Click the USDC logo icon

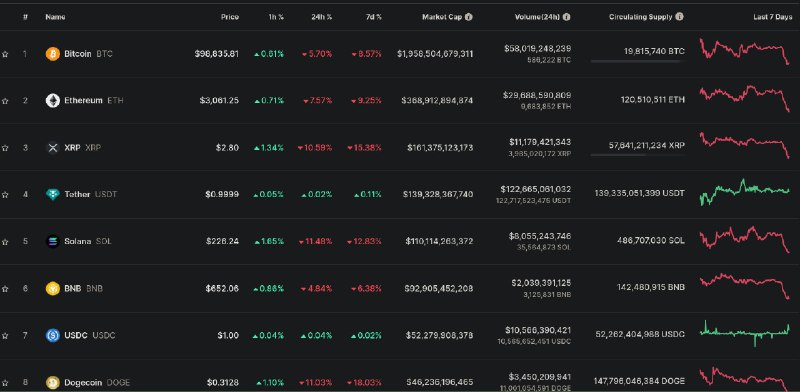53,335
